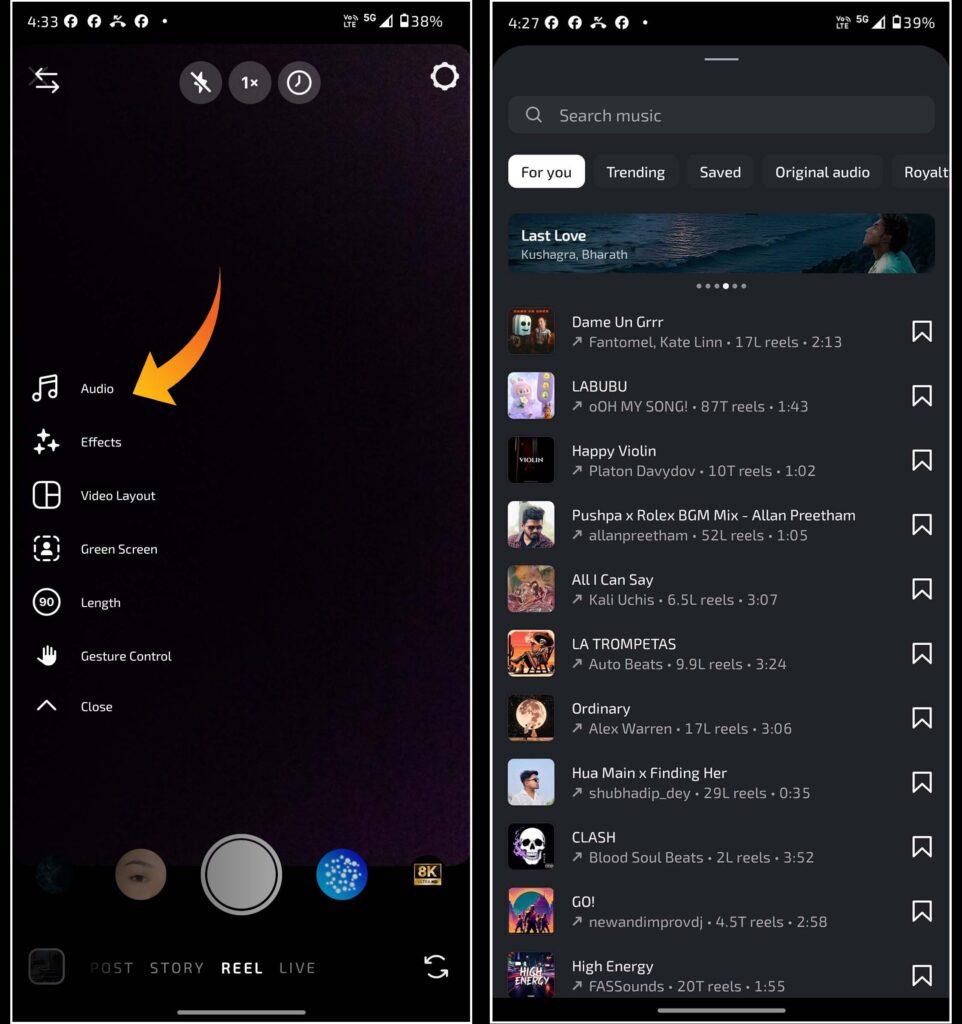962x1024 pixels.
Task: Select All I Can Say song title
Action: [x=612, y=580]
